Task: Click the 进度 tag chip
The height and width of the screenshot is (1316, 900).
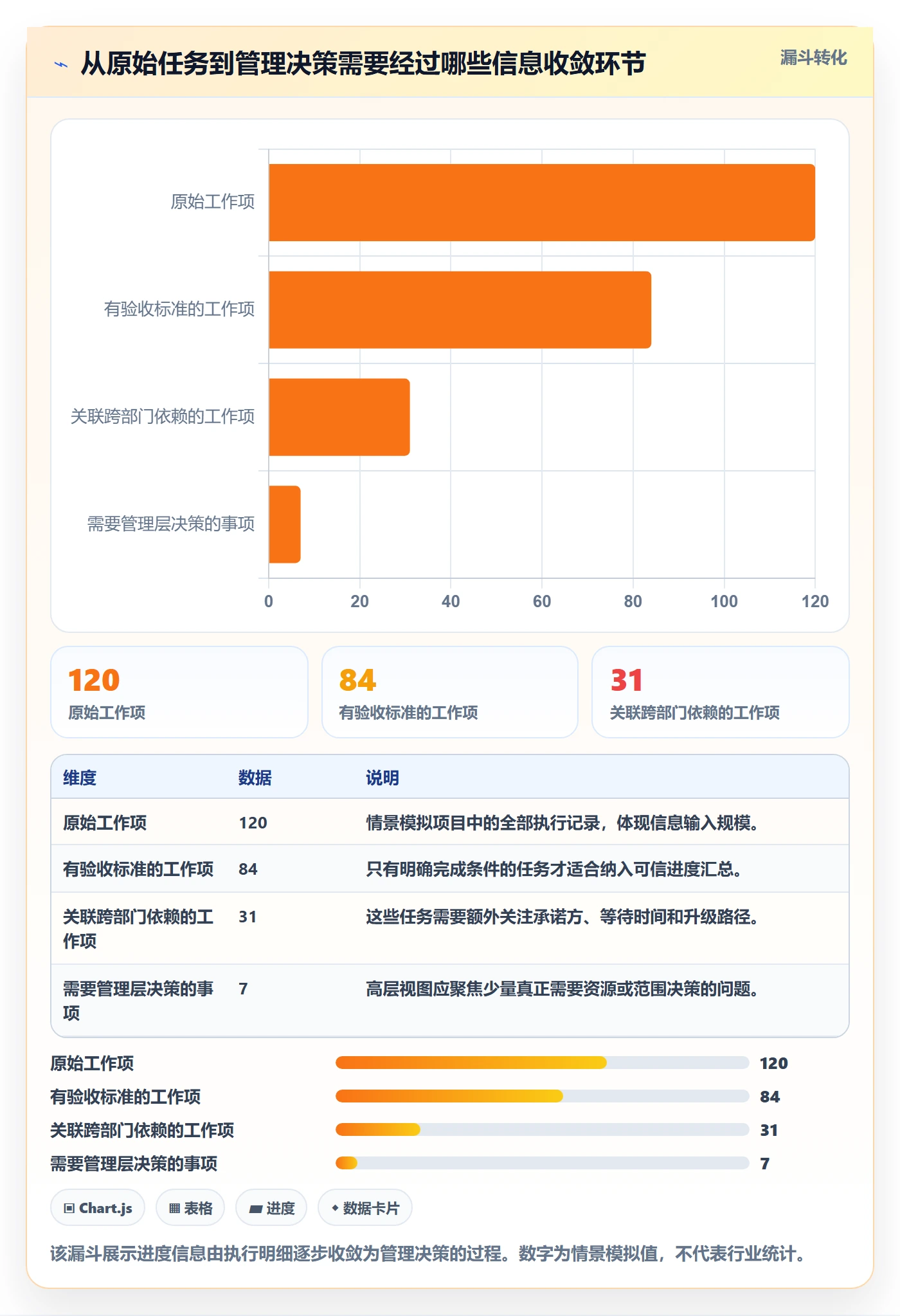Action: pyautogui.click(x=271, y=1208)
